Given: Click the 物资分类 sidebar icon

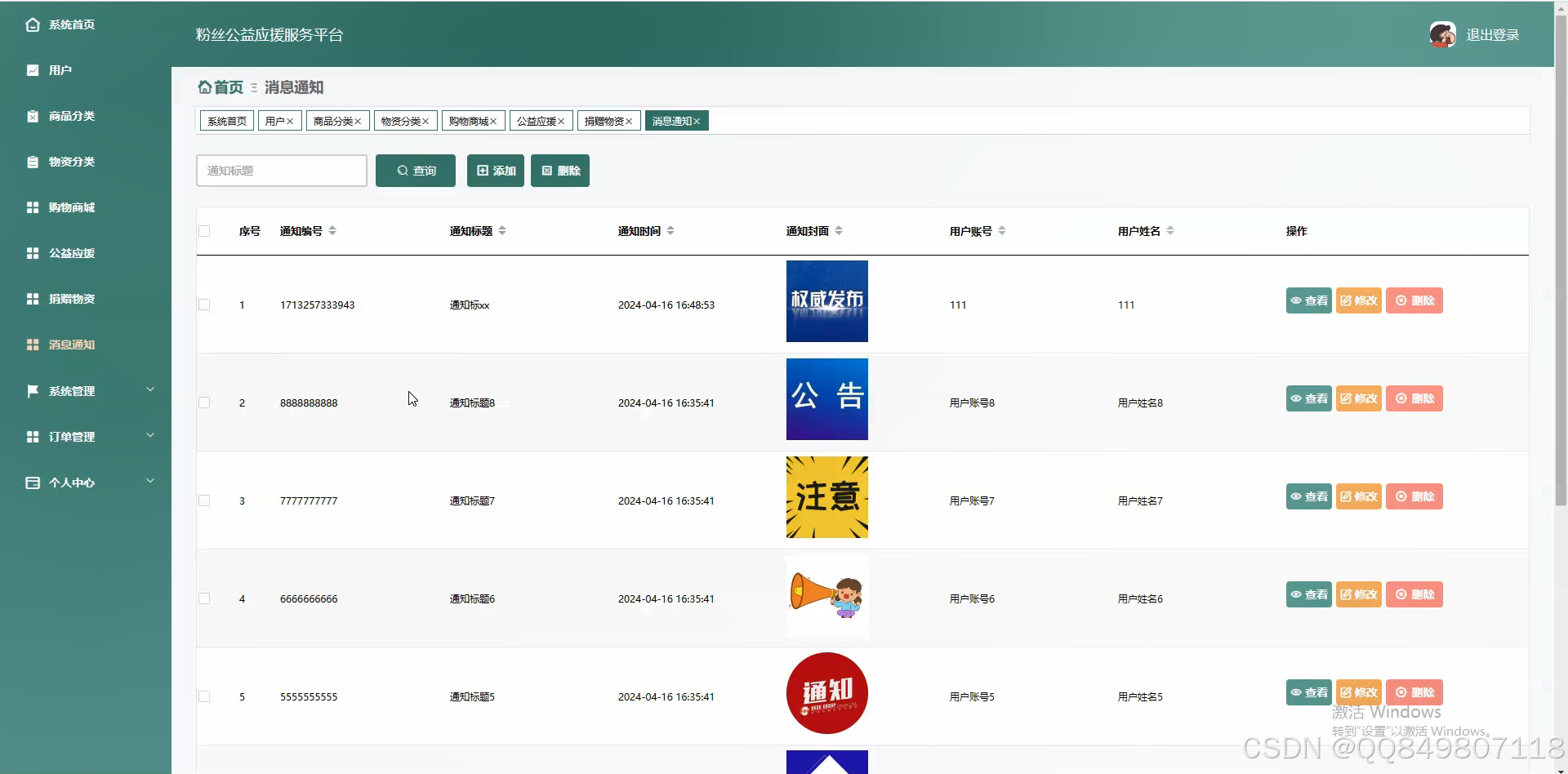Looking at the screenshot, I should pos(33,162).
